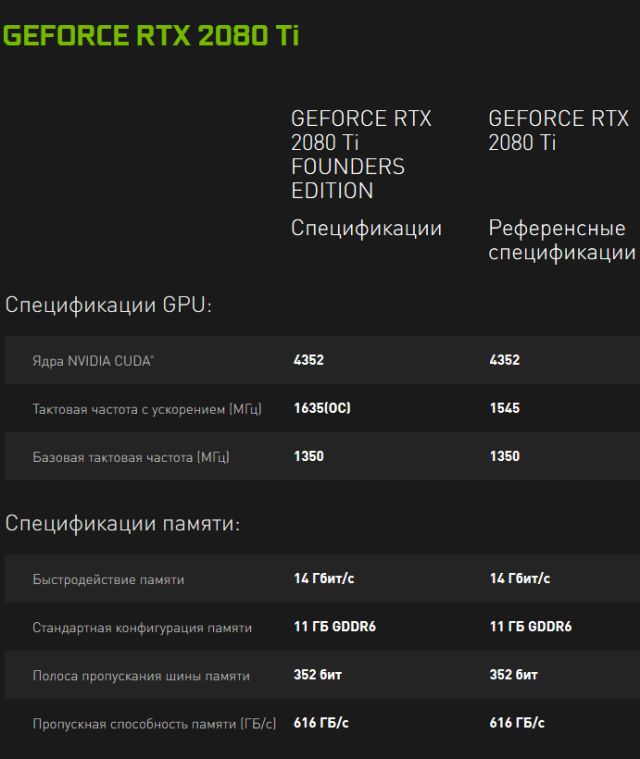This screenshot has width=640, height=759.
Task: Click 352 бит in the reference column
Action: 513,675
